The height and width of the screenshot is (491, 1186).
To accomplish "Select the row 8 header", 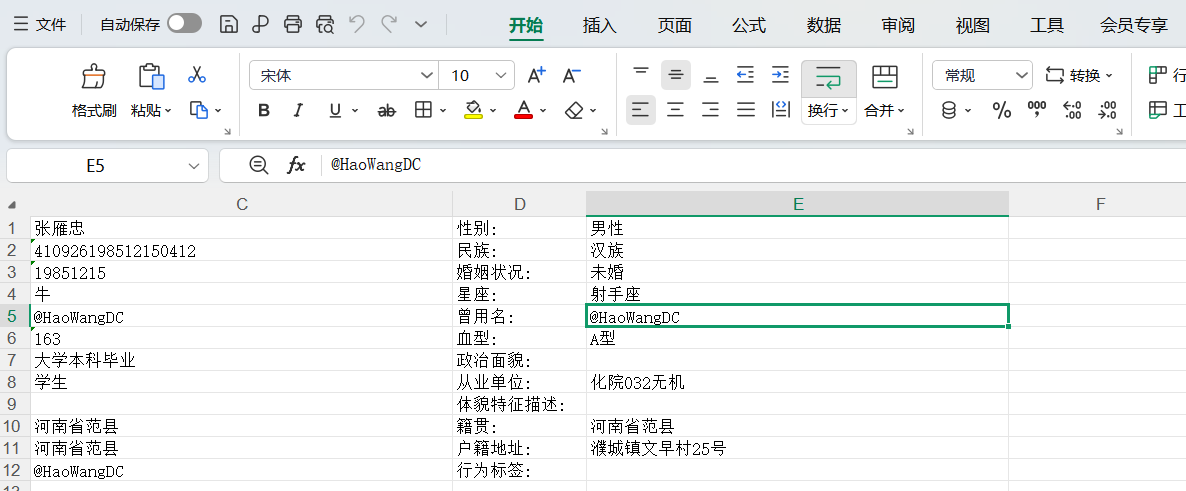I will tap(12, 382).
